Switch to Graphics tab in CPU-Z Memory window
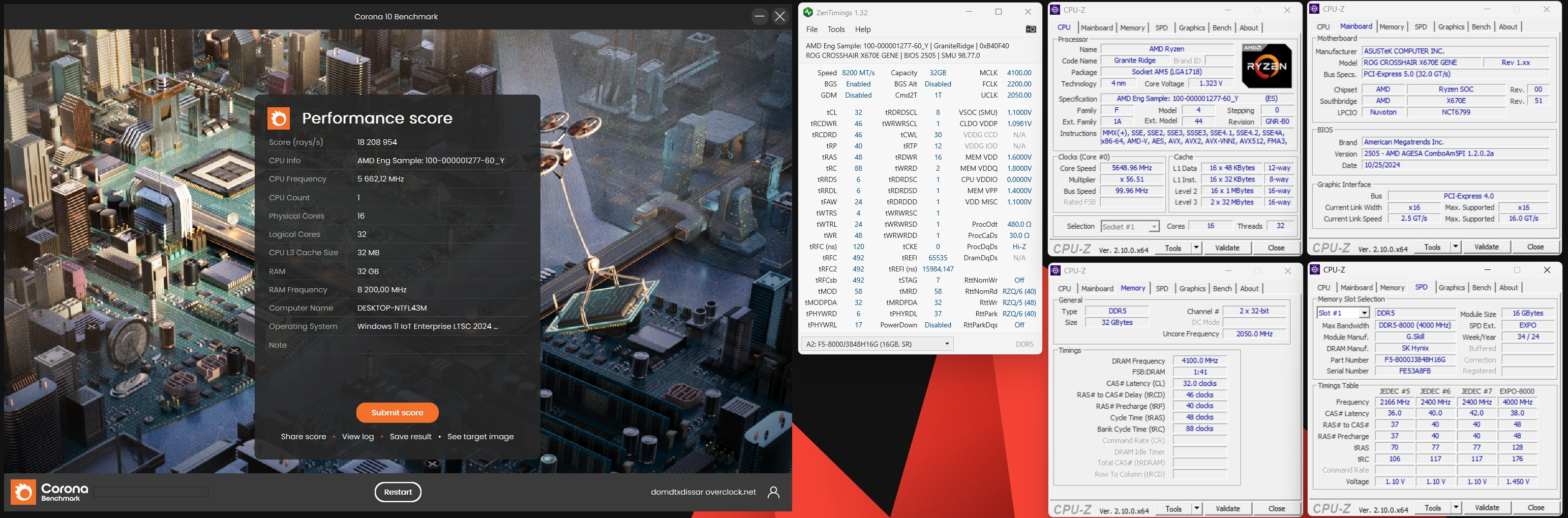This screenshot has height=518, width=1568. 1192,289
